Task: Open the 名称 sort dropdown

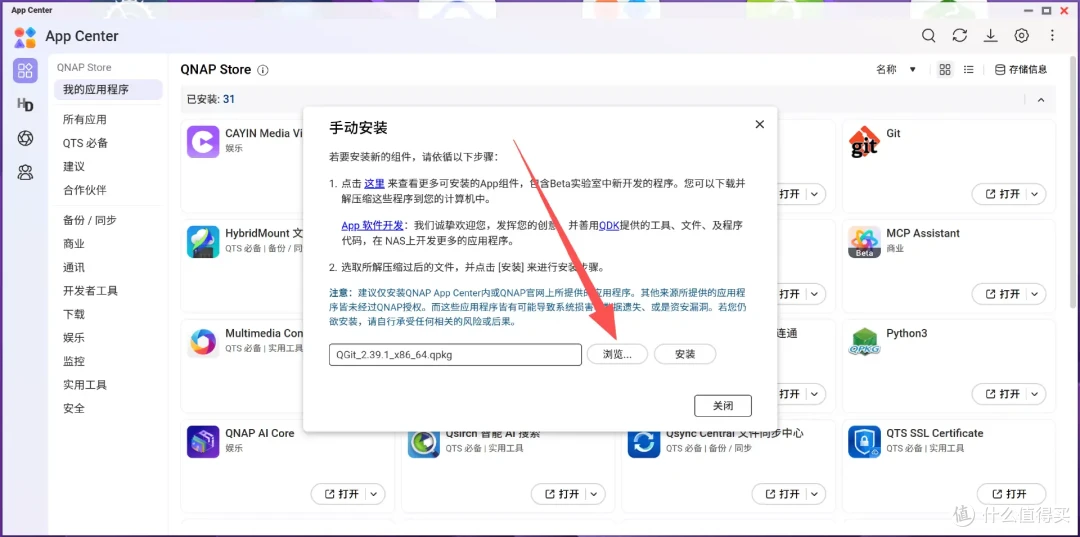Action: tap(896, 70)
